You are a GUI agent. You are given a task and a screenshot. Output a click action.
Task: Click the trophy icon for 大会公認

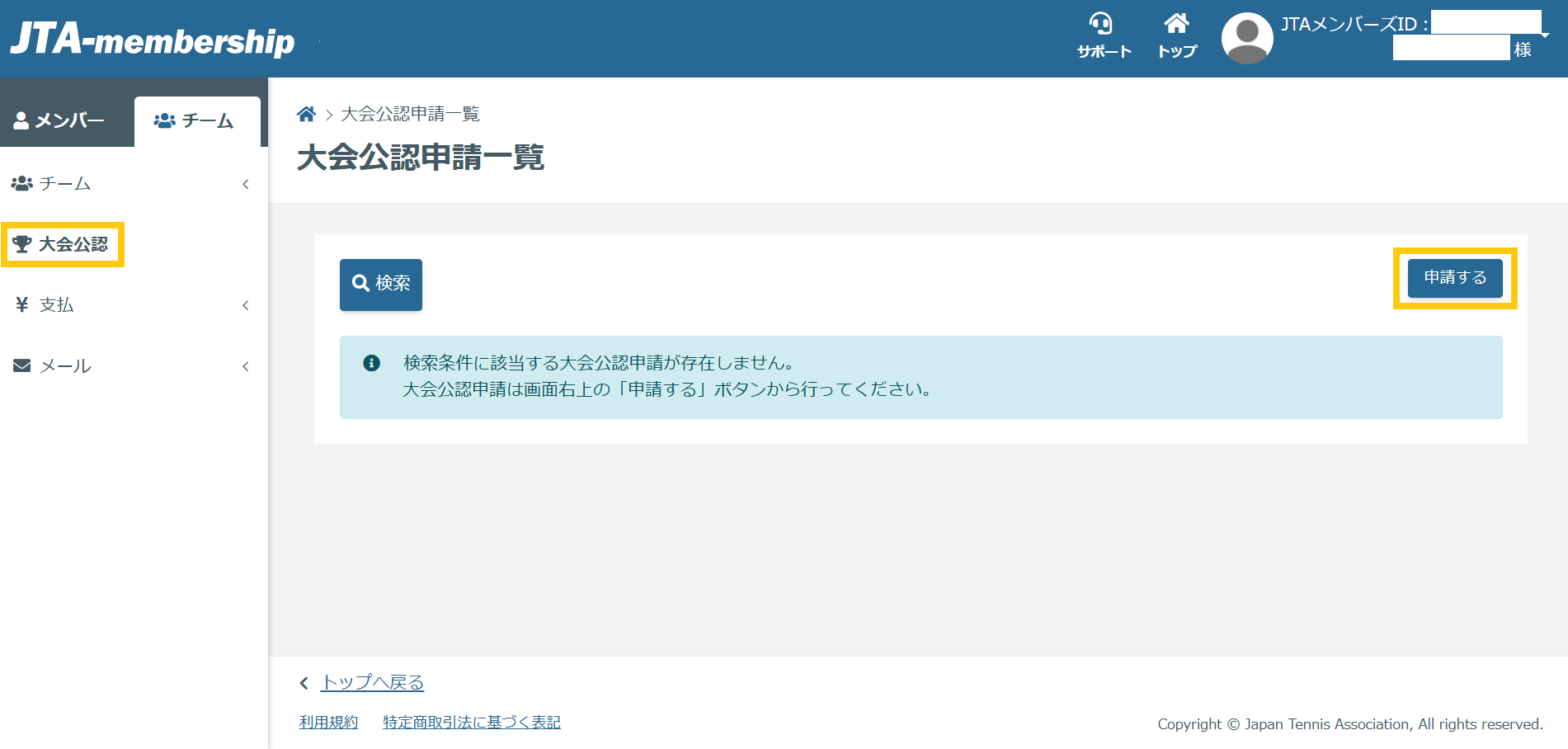pos(22,244)
